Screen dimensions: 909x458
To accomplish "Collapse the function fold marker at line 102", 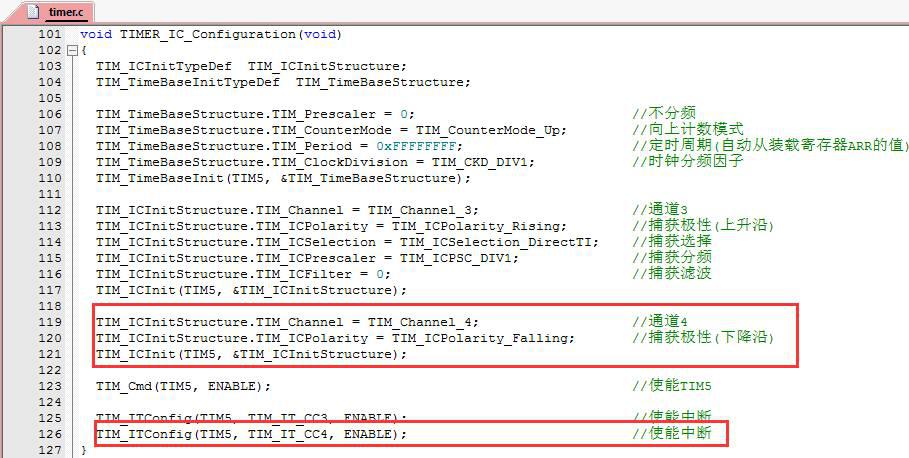I will 72,50.
